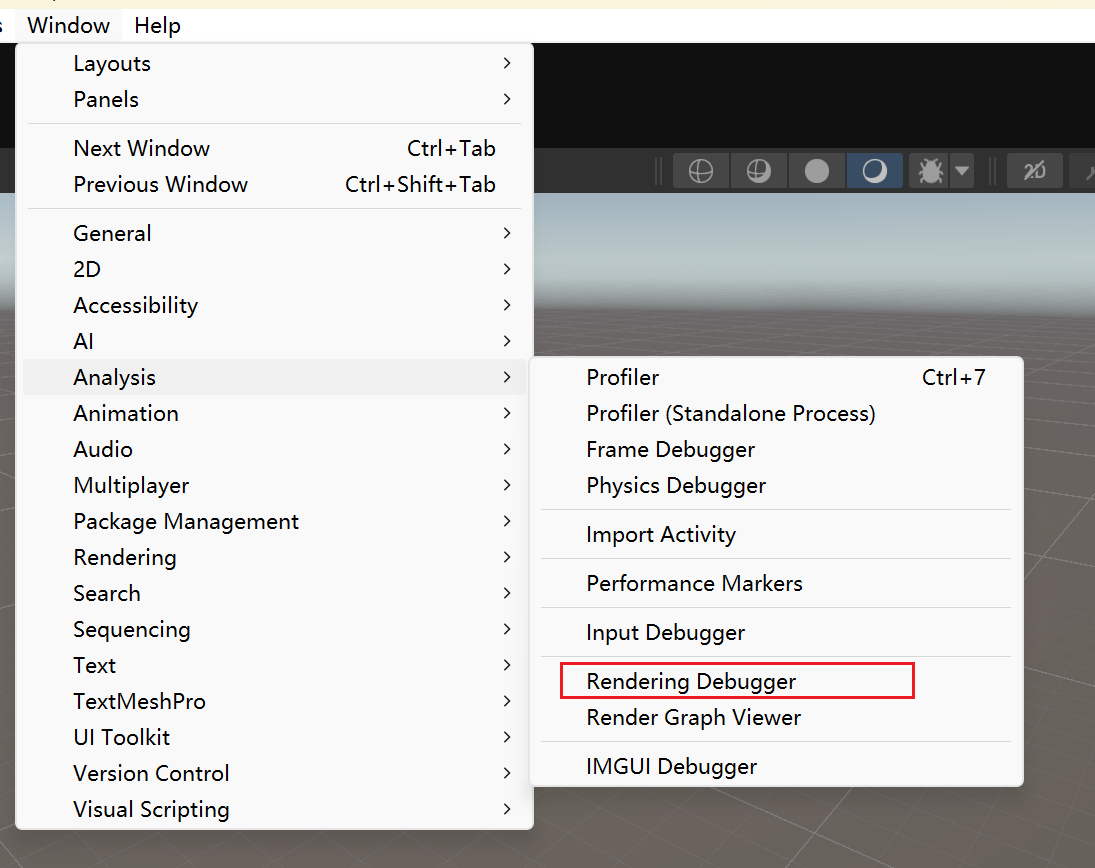The height and width of the screenshot is (868, 1095).
Task: Toggle the 2D scene view button
Action: [x=1034, y=172]
